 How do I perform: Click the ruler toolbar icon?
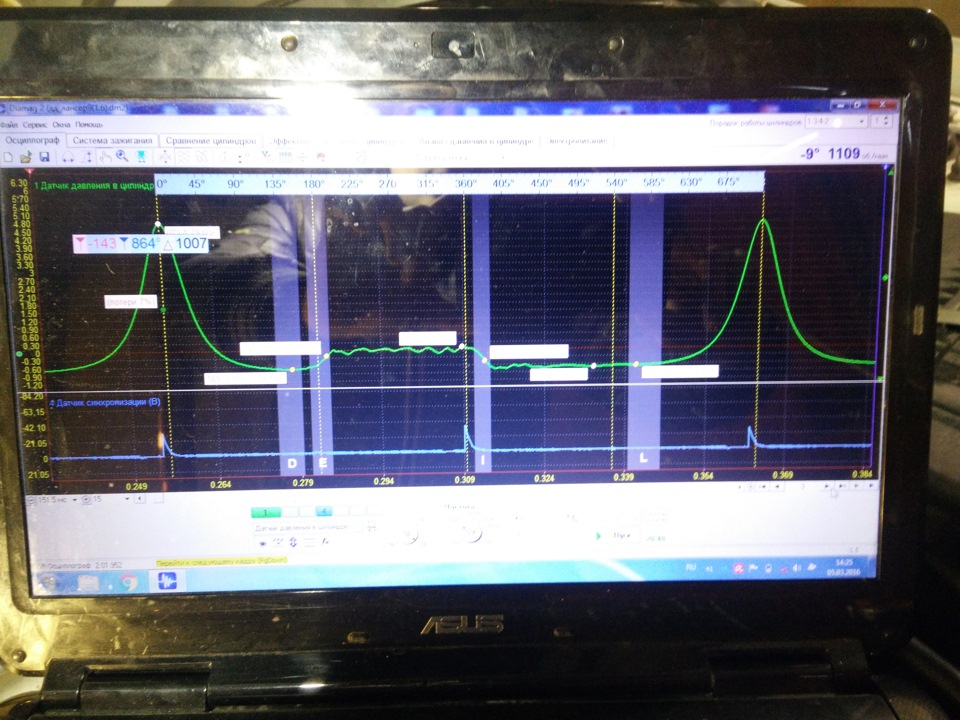click(285, 157)
